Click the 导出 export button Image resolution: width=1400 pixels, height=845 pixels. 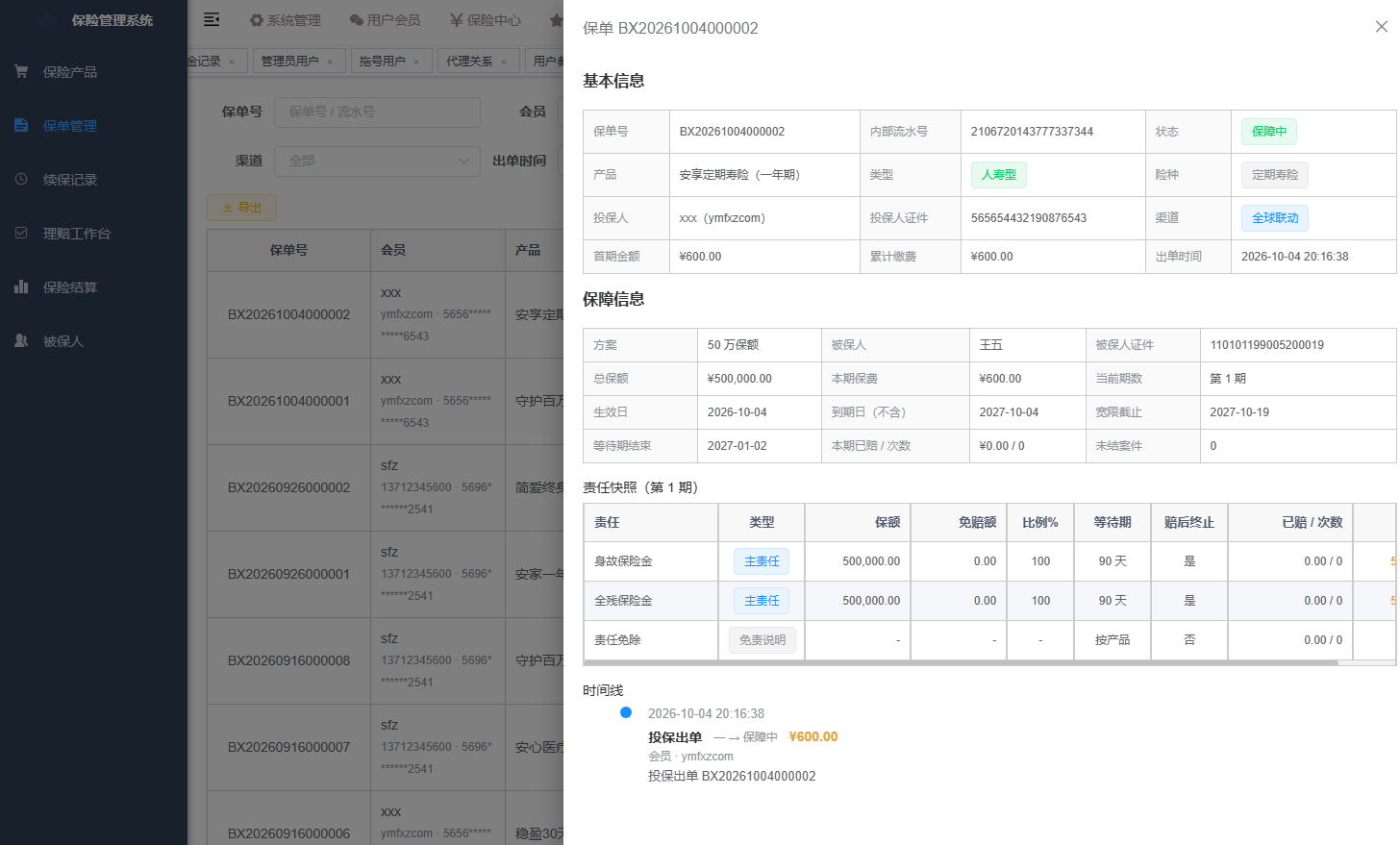[241, 208]
